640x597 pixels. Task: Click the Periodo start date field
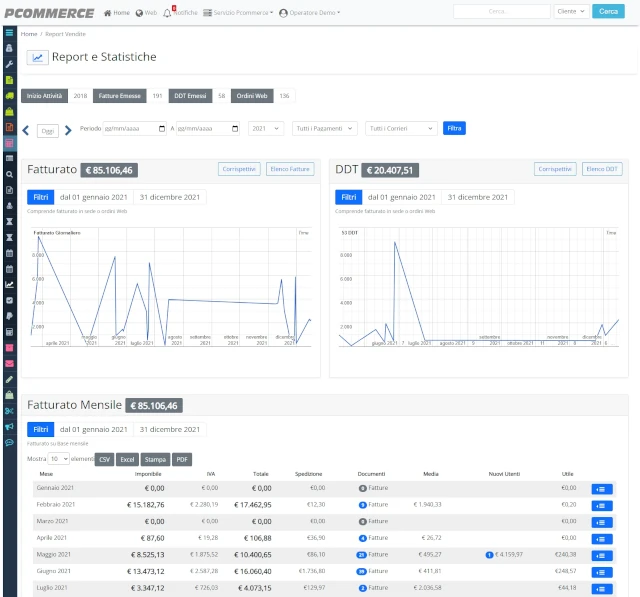134,129
